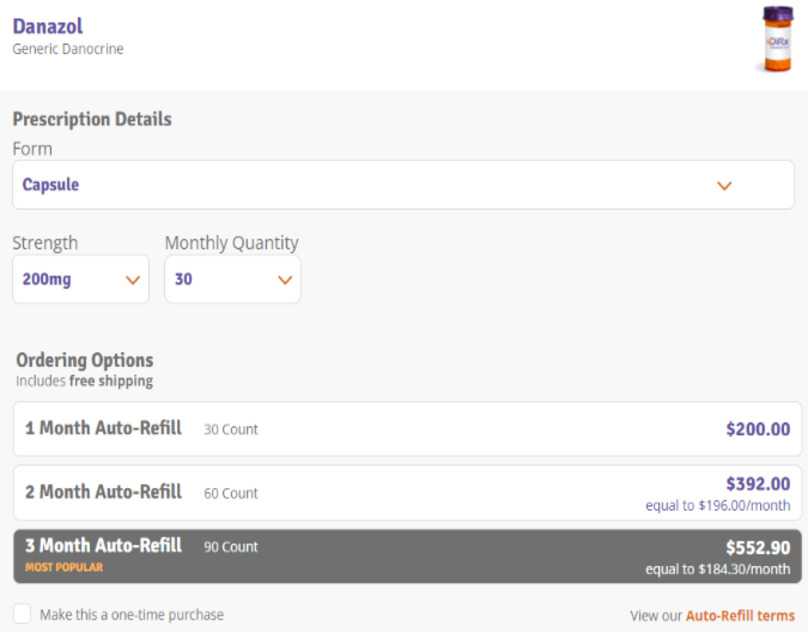This screenshot has width=808, height=632.
Task: Click the 30 Count label
Action: (x=230, y=430)
